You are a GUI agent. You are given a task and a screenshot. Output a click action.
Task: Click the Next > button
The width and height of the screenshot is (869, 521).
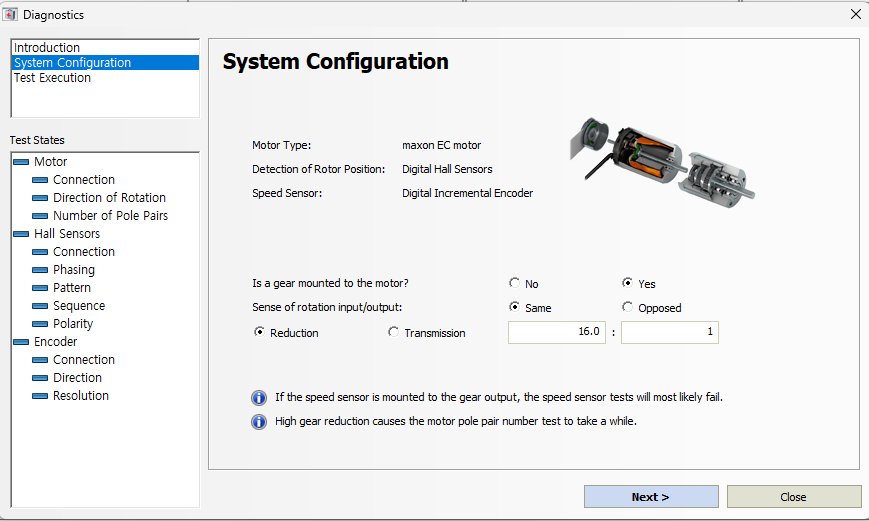(651, 497)
